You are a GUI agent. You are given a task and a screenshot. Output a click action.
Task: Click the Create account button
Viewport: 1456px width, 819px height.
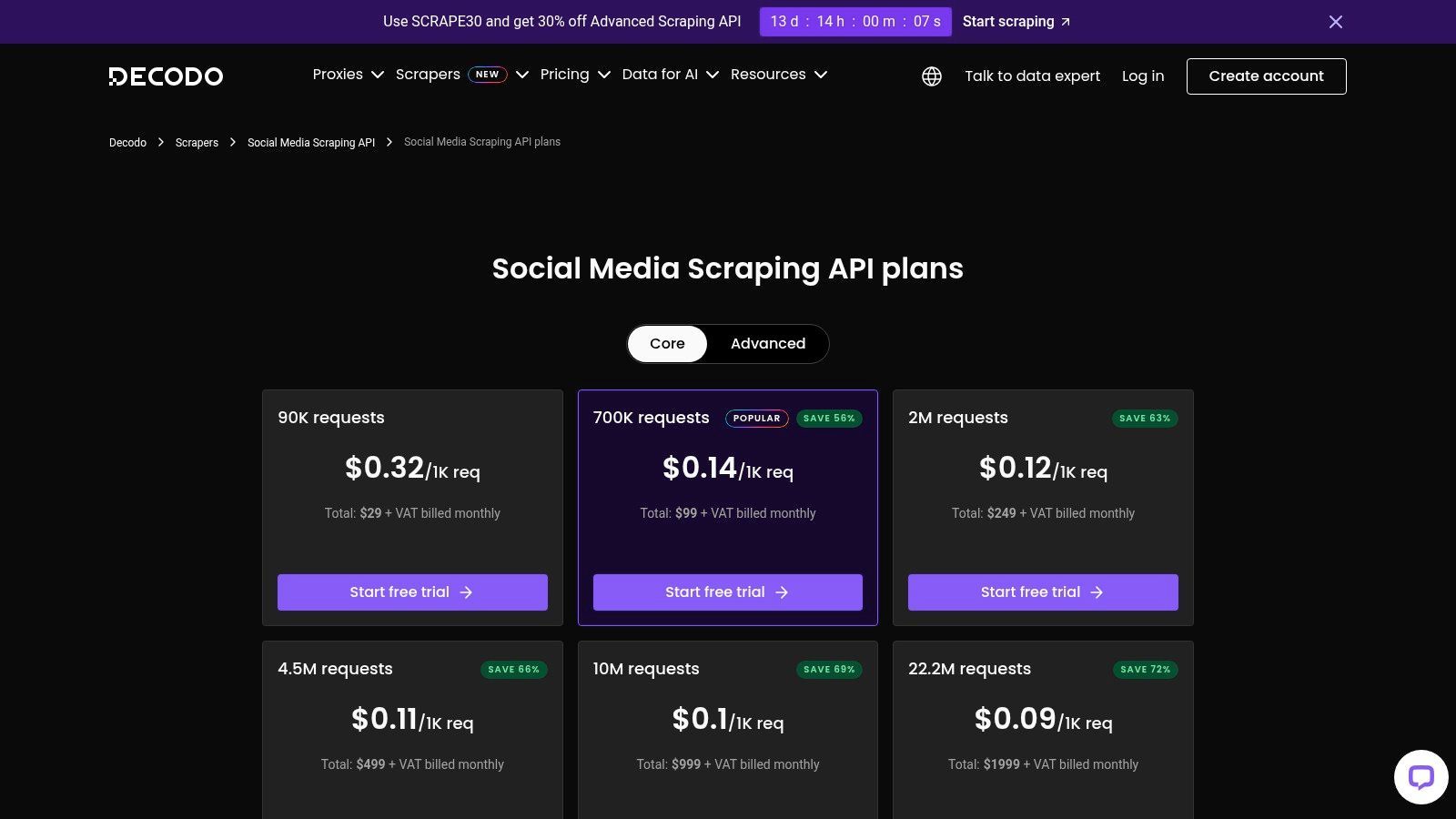(1266, 76)
